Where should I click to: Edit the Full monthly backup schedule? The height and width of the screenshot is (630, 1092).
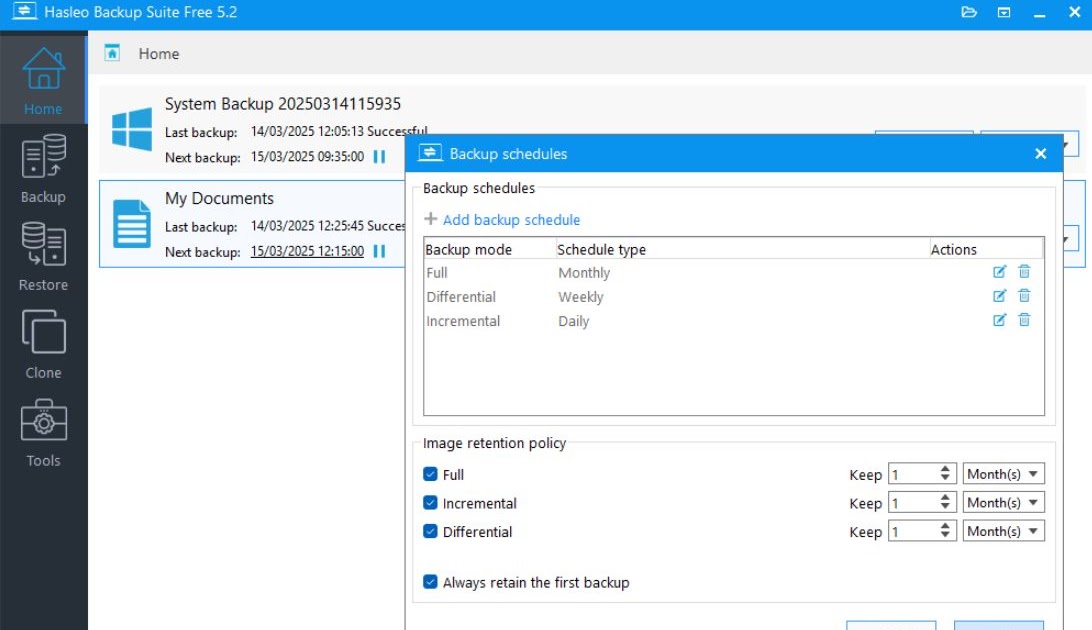pos(999,272)
